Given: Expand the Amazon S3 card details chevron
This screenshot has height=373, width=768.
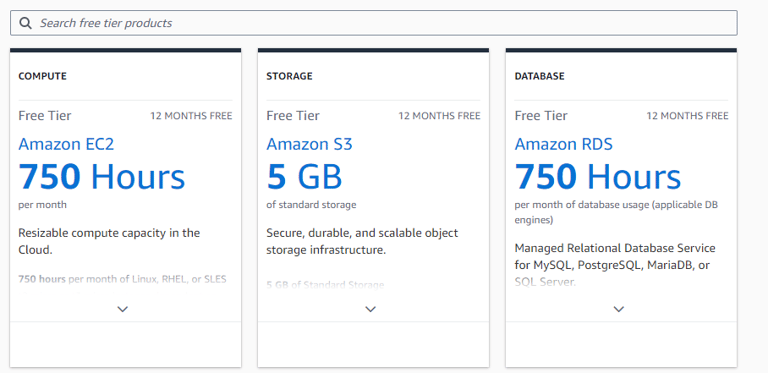Looking at the screenshot, I should (x=371, y=309).
